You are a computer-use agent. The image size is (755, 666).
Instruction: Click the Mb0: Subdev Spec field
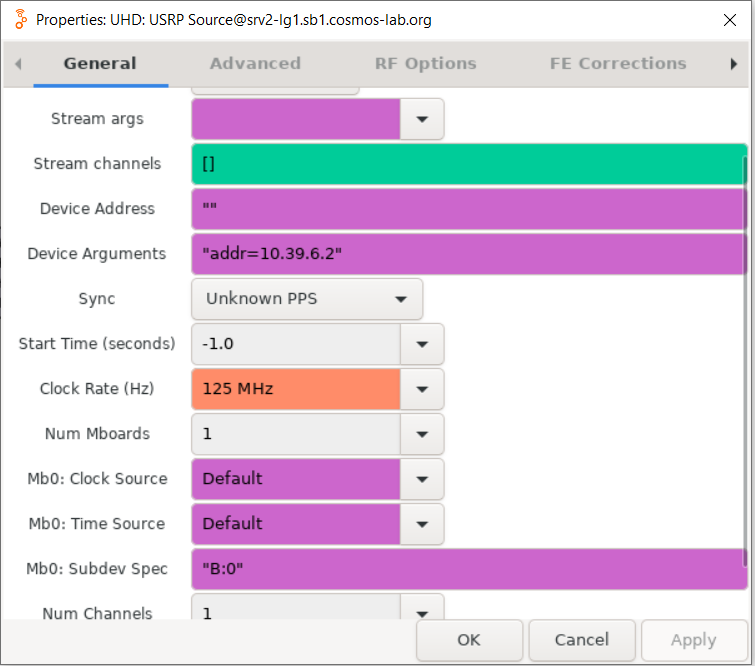(x=467, y=569)
